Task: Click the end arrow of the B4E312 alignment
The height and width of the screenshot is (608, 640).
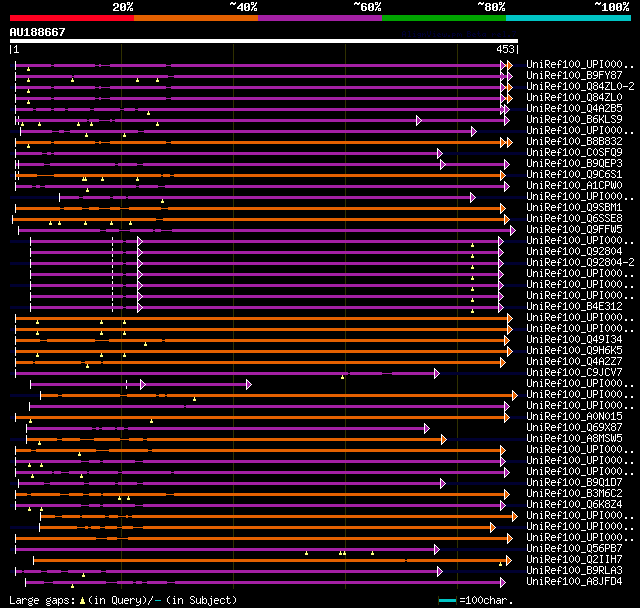Action: 501,308
